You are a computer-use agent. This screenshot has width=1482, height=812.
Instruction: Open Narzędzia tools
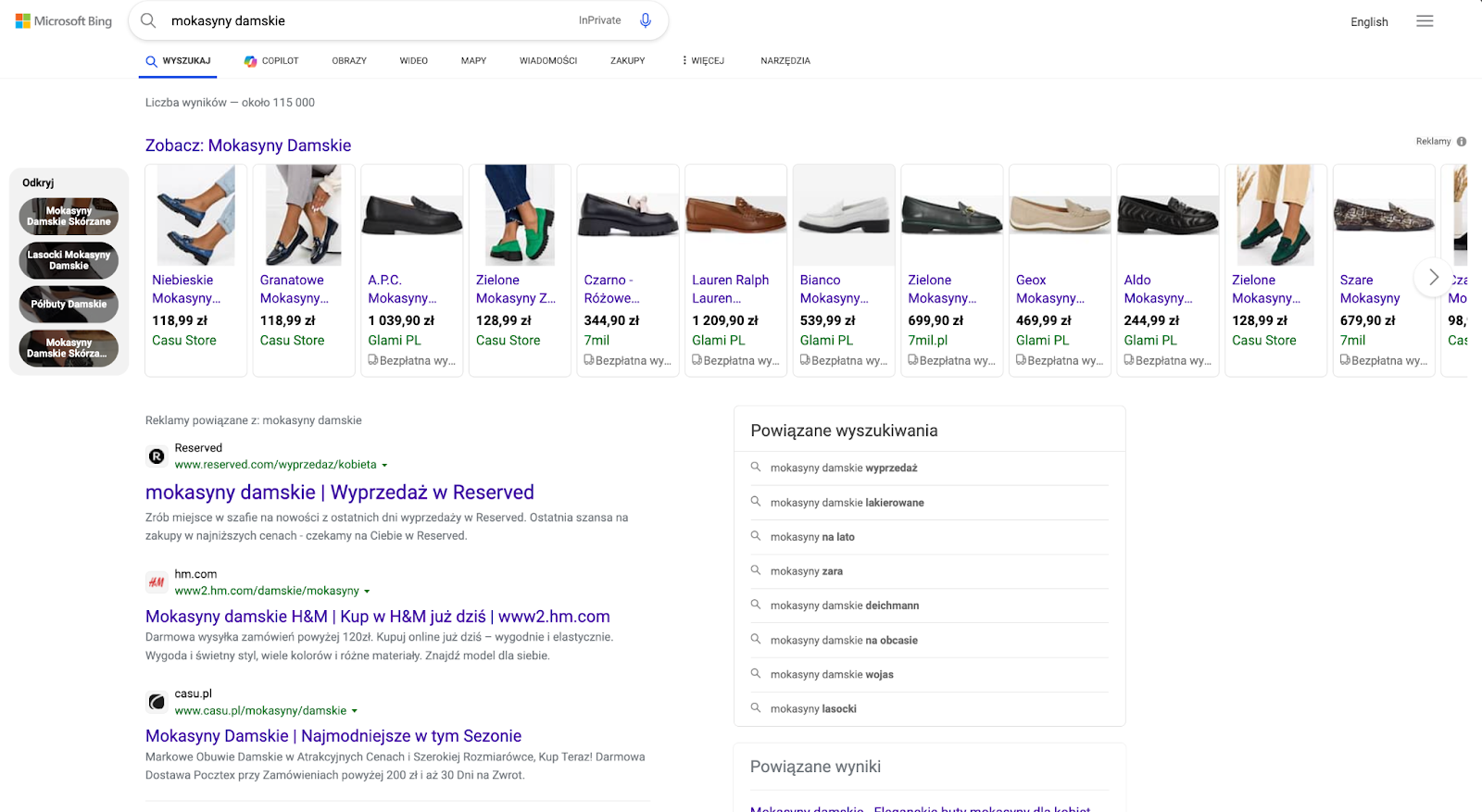point(785,60)
